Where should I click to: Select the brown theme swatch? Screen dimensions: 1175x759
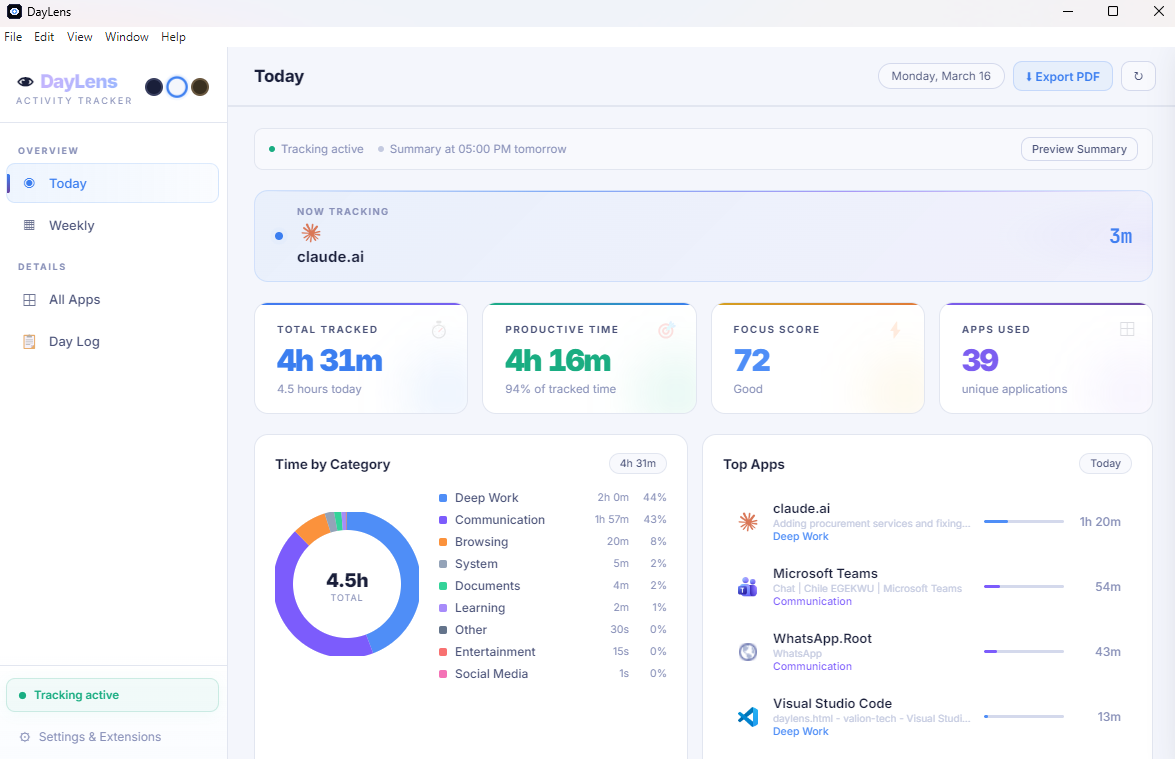tap(199, 87)
